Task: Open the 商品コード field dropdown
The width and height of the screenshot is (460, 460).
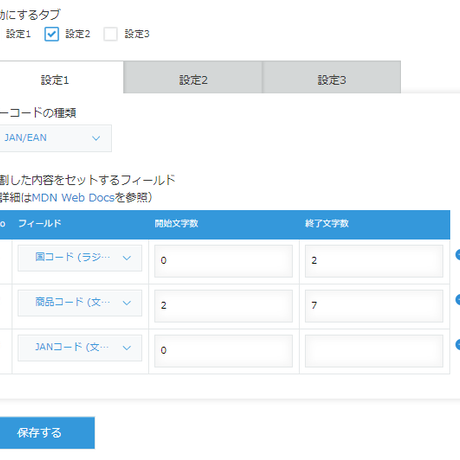Action: pyautogui.click(x=80, y=303)
